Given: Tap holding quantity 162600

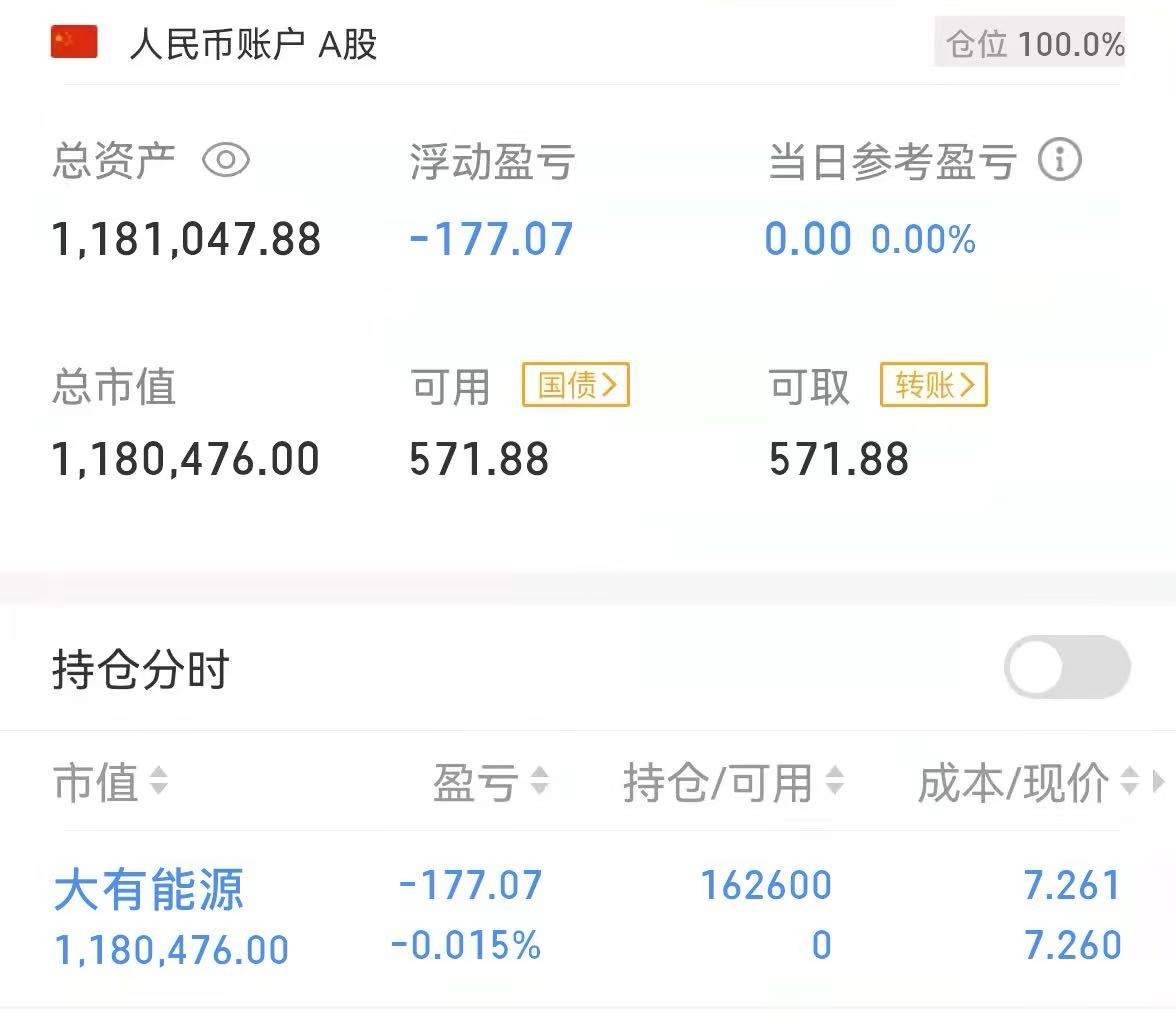Looking at the screenshot, I should tap(766, 885).
